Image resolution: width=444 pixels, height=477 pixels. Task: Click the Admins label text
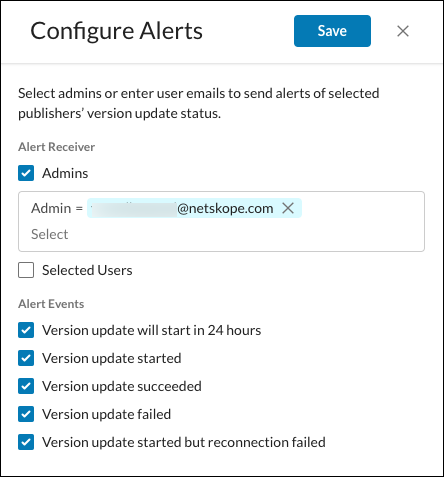click(x=65, y=173)
